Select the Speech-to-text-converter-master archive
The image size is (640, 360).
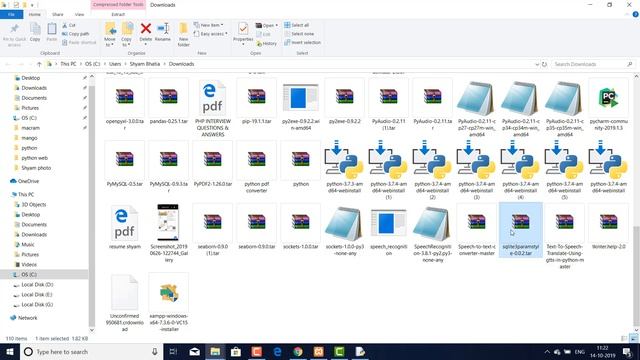tap(477, 230)
